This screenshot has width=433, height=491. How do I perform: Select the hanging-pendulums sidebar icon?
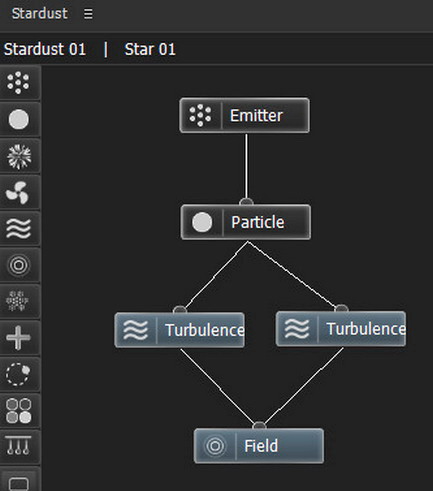[19, 447]
